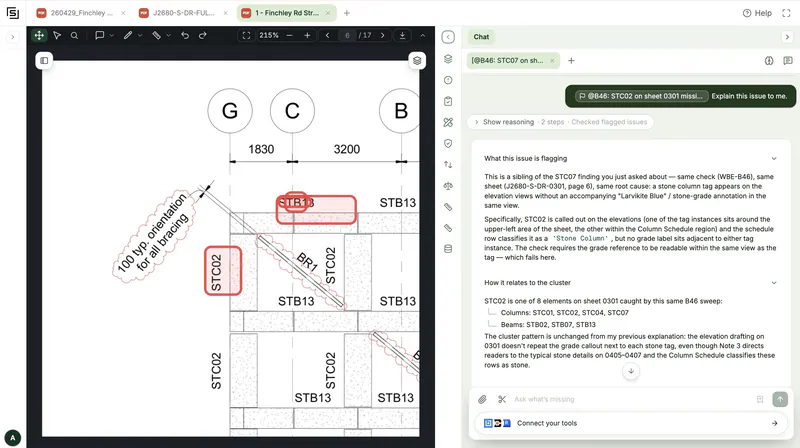Expand chat panel with right chevron

coord(787,37)
